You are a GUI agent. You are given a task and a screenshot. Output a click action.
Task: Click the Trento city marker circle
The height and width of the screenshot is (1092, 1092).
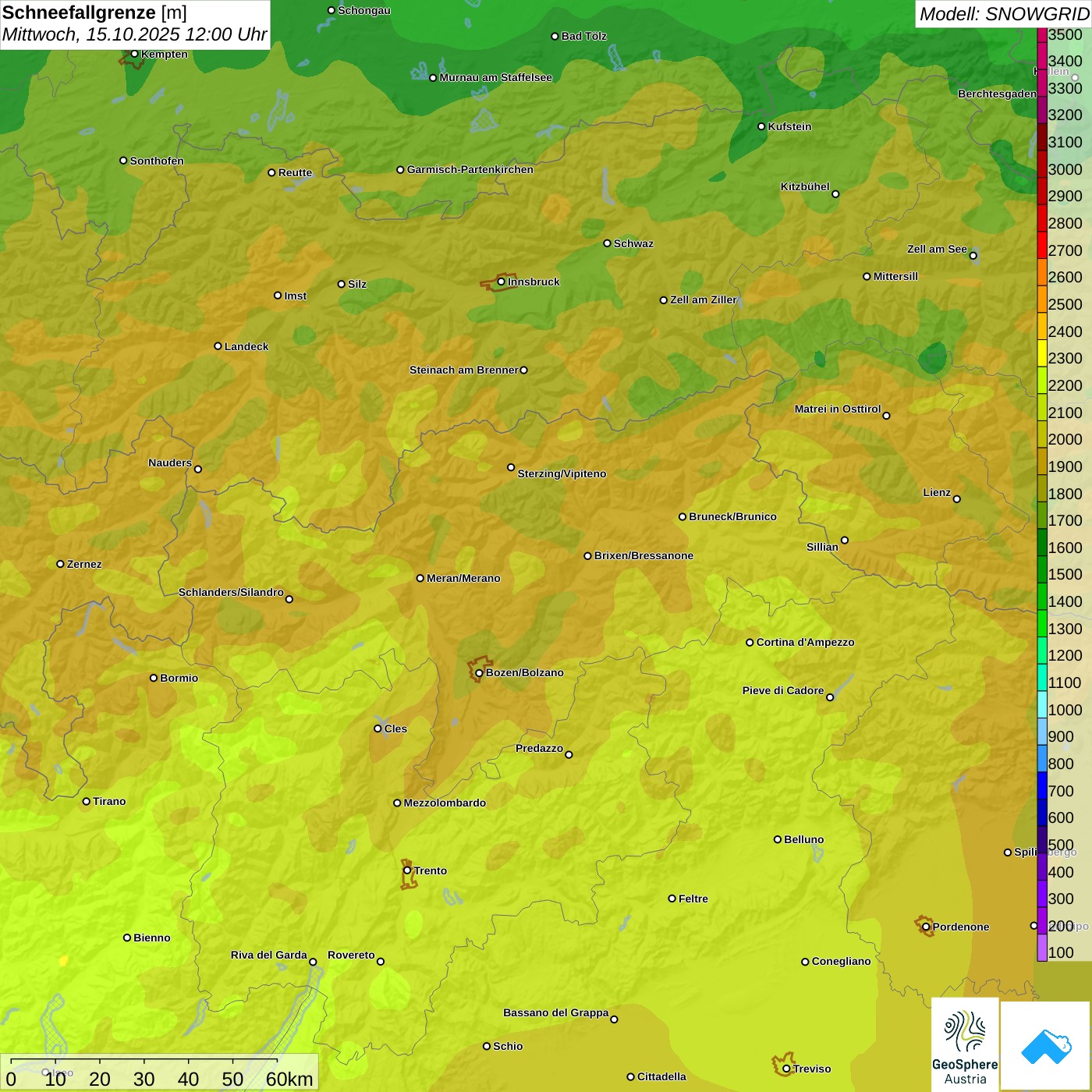point(407,870)
